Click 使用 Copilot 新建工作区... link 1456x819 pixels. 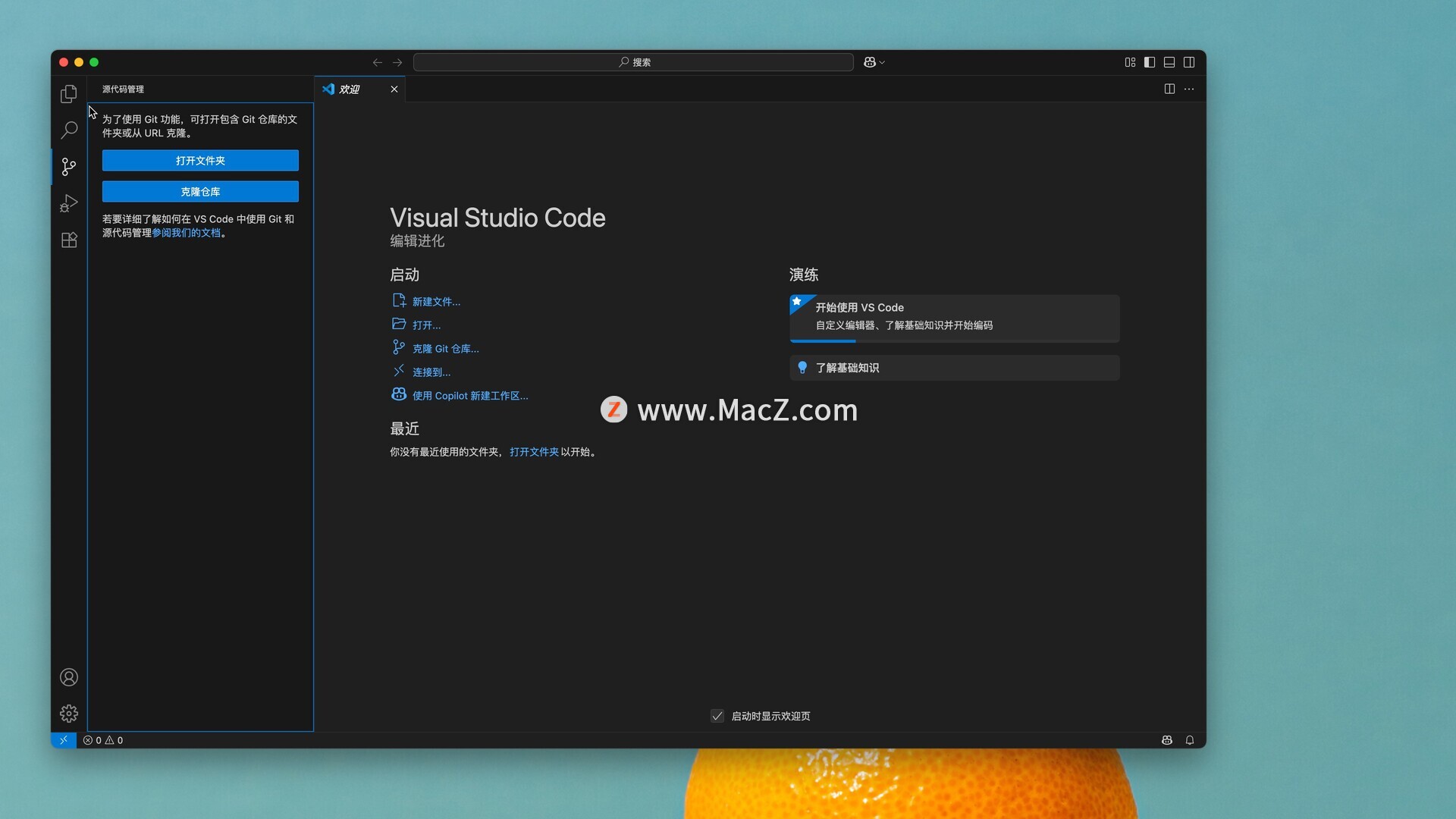coord(470,395)
